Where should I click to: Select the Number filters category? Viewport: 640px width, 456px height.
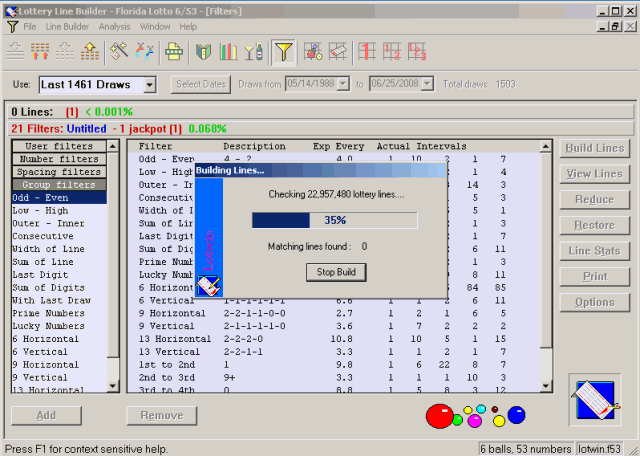(x=59, y=159)
